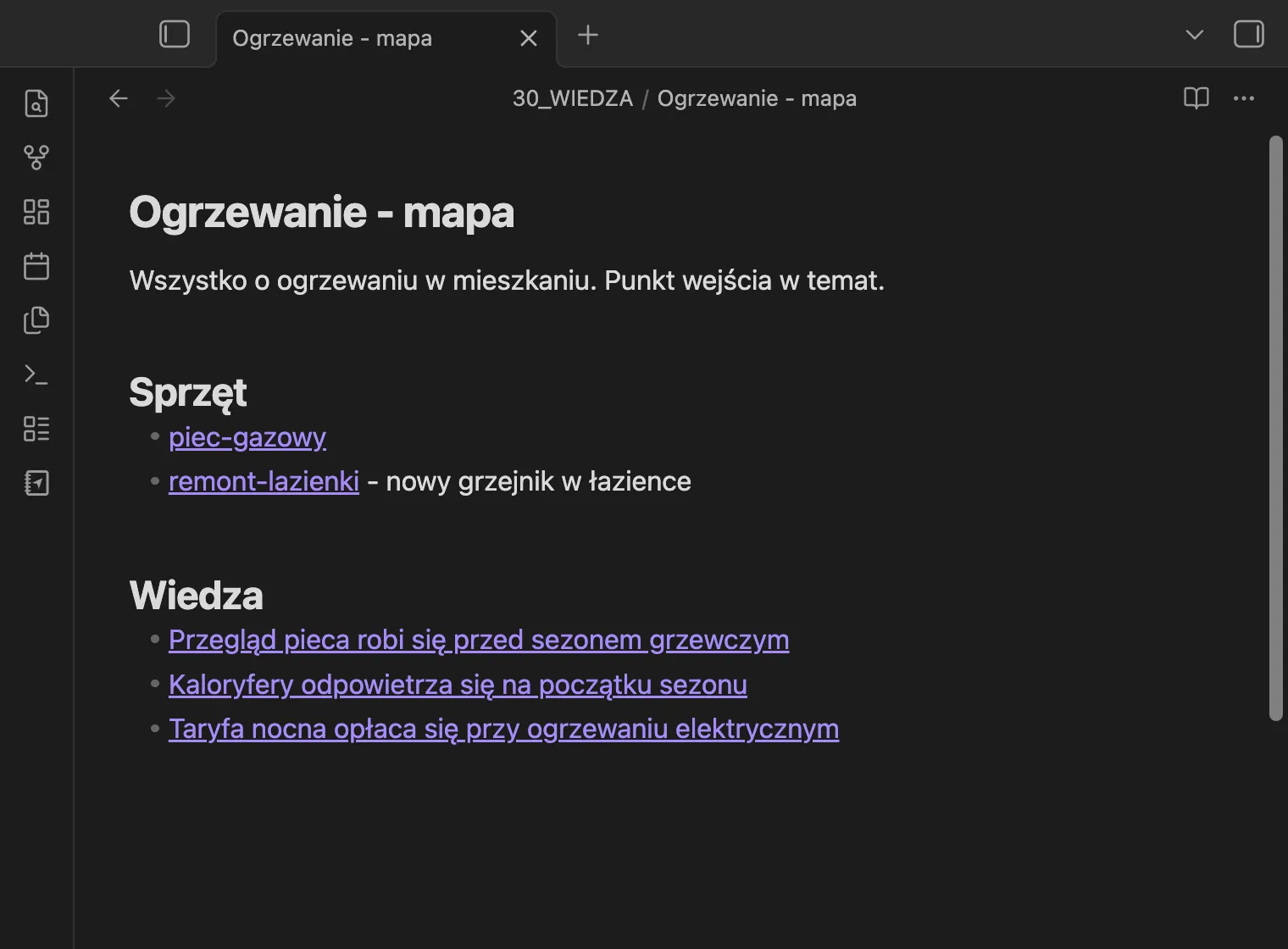Click the vertical scrollbar thumb
Screen dimensions: 1288x949
point(1276,428)
